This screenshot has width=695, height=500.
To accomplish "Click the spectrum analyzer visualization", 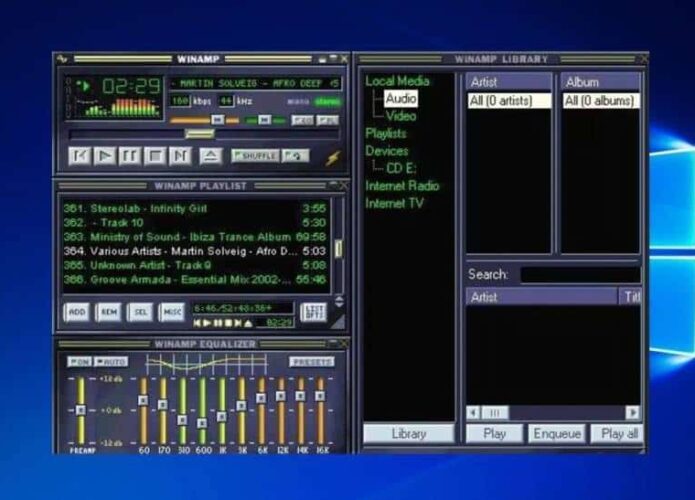I will click(117, 107).
